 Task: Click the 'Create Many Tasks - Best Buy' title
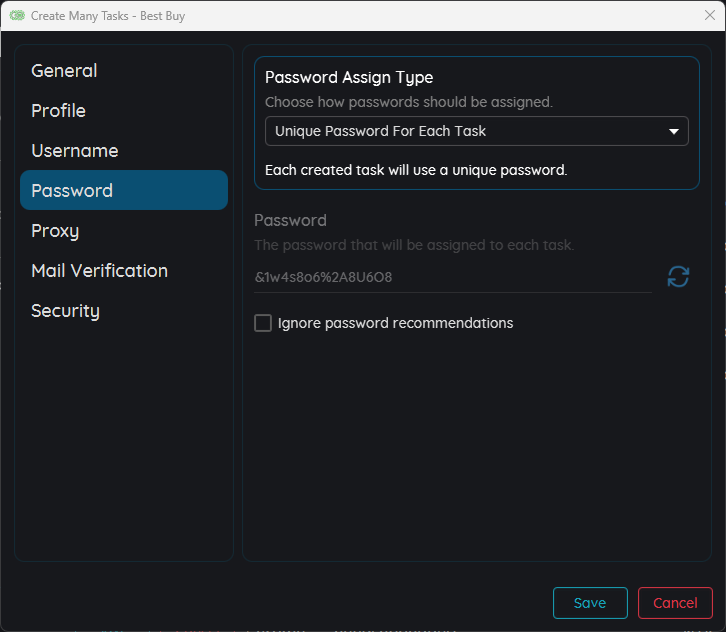[x=108, y=16]
